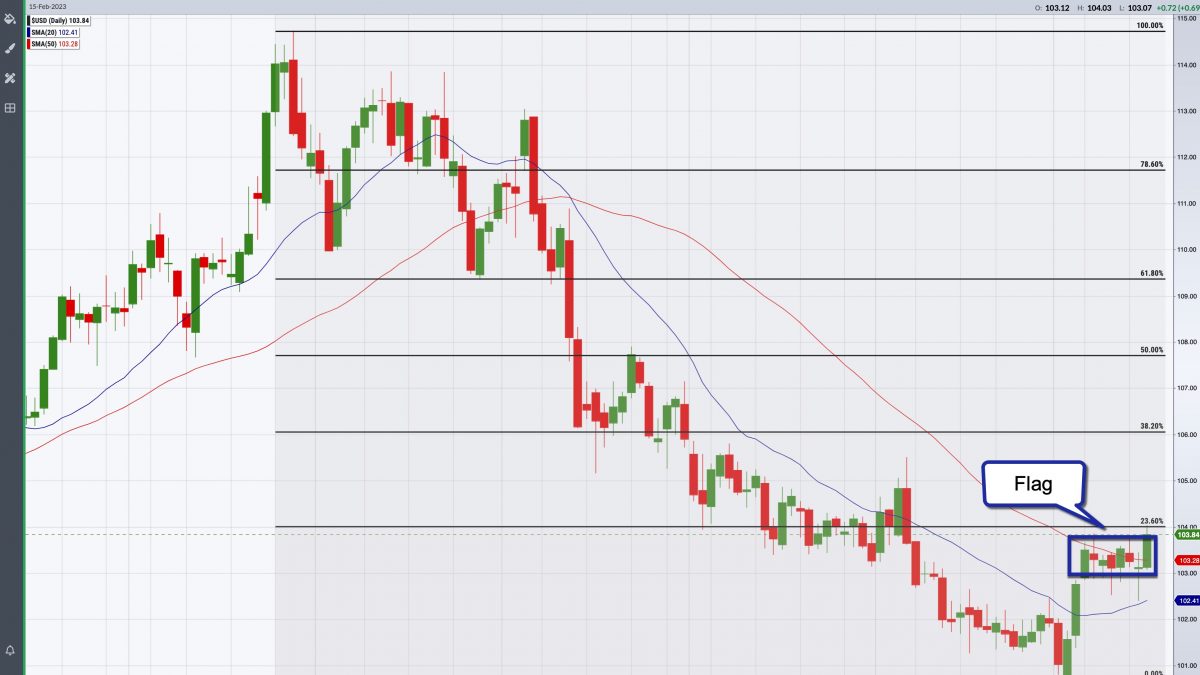Click the 101.00 price axis label
Image resolution: width=1200 pixels, height=675 pixels.
[1188, 665]
